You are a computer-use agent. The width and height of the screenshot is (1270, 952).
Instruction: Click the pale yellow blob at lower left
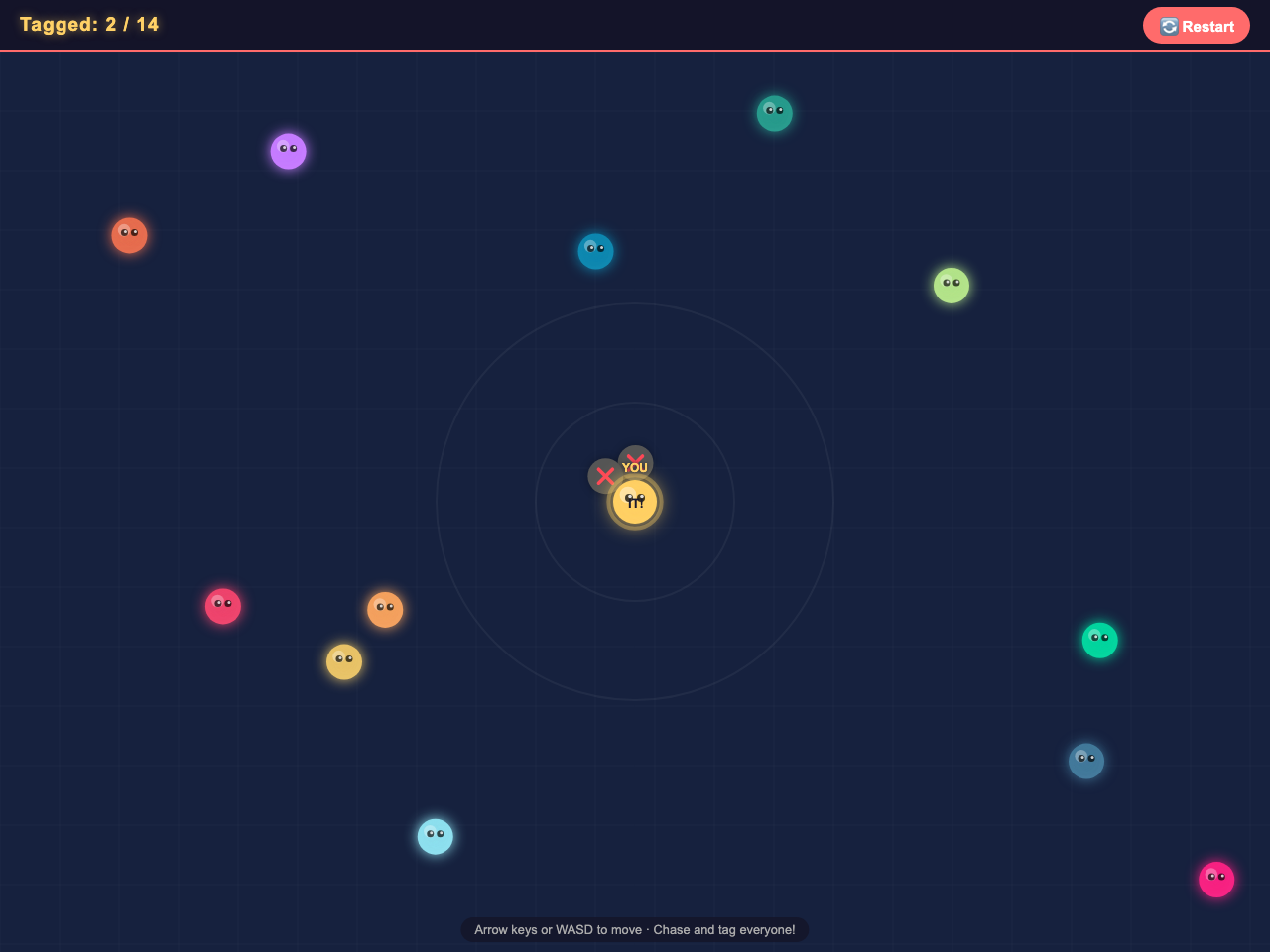tap(344, 661)
